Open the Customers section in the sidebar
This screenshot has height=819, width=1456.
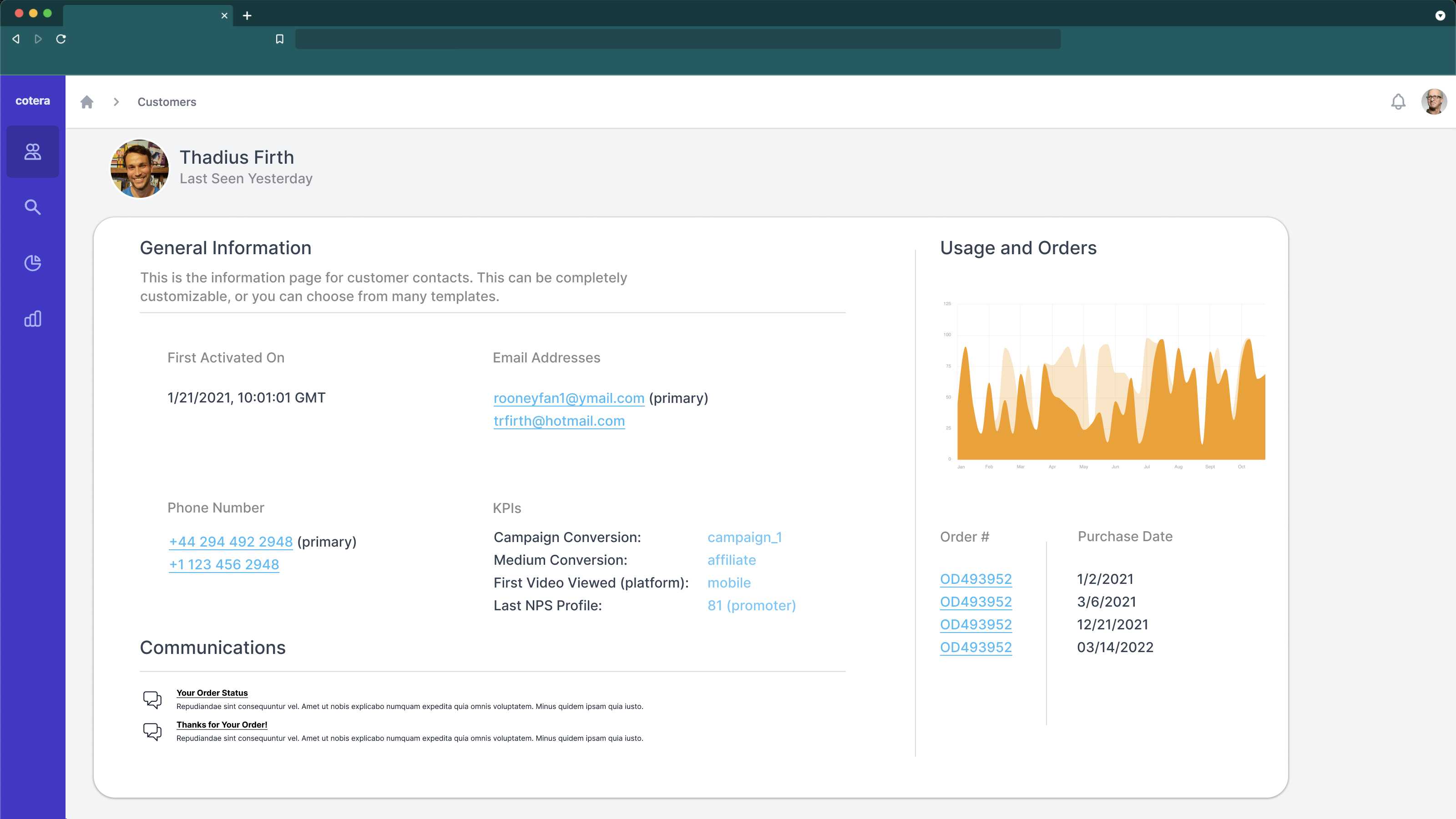pos(32,151)
